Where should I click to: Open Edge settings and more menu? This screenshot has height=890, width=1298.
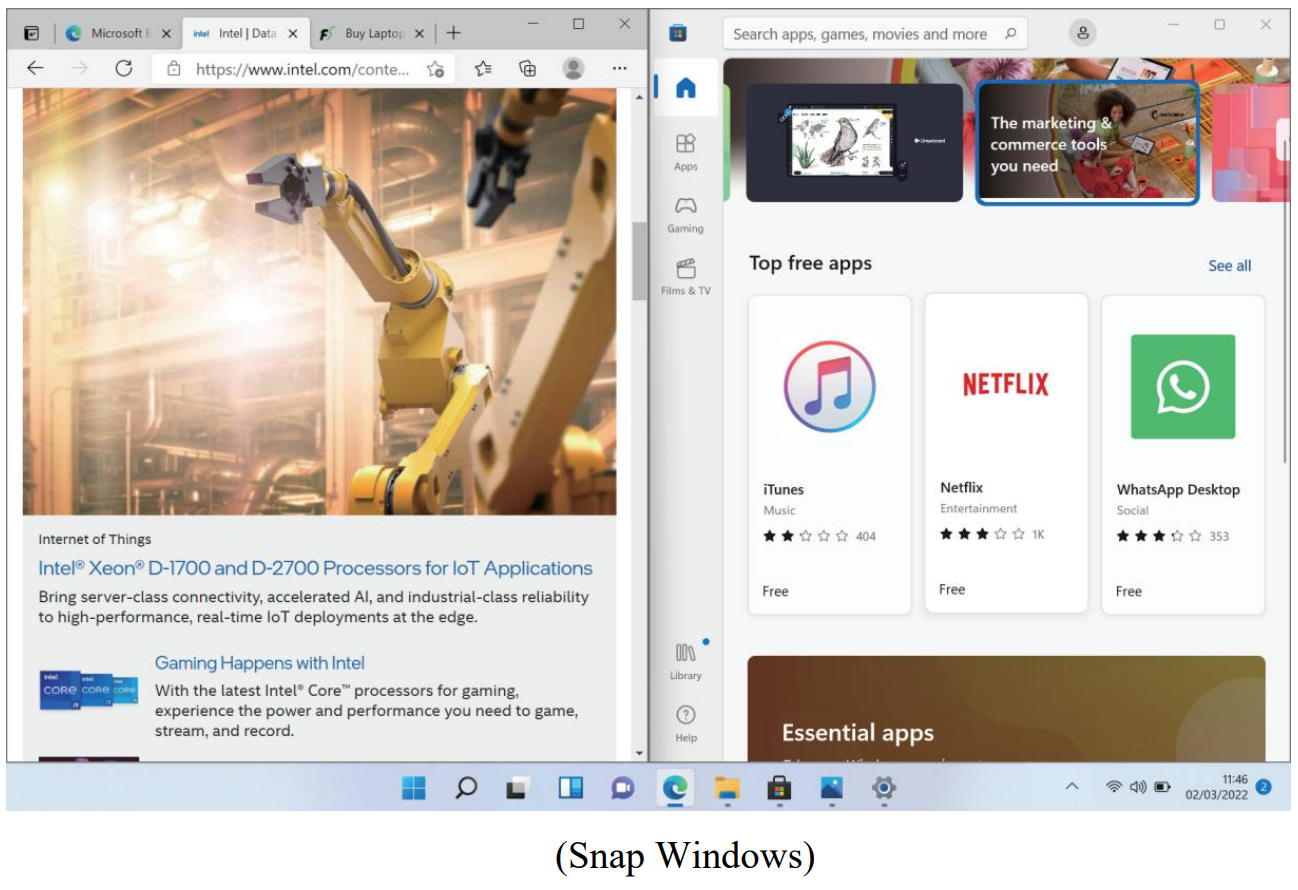(x=619, y=68)
